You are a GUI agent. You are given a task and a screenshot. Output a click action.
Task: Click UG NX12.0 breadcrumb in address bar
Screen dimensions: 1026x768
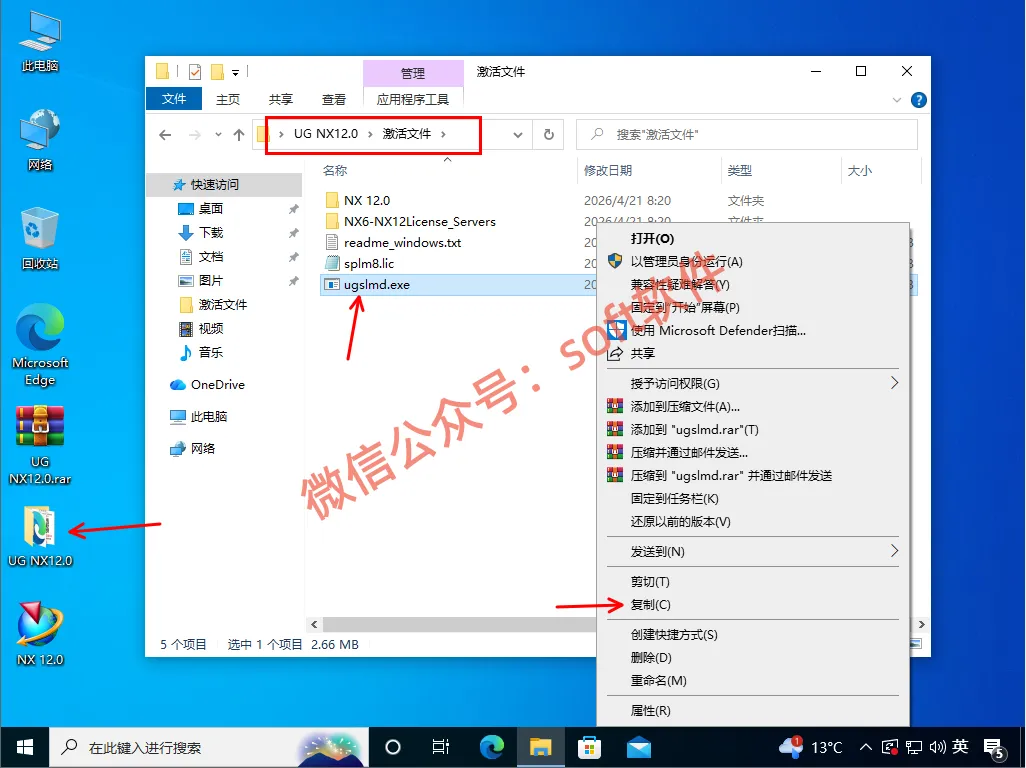click(x=326, y=134)
